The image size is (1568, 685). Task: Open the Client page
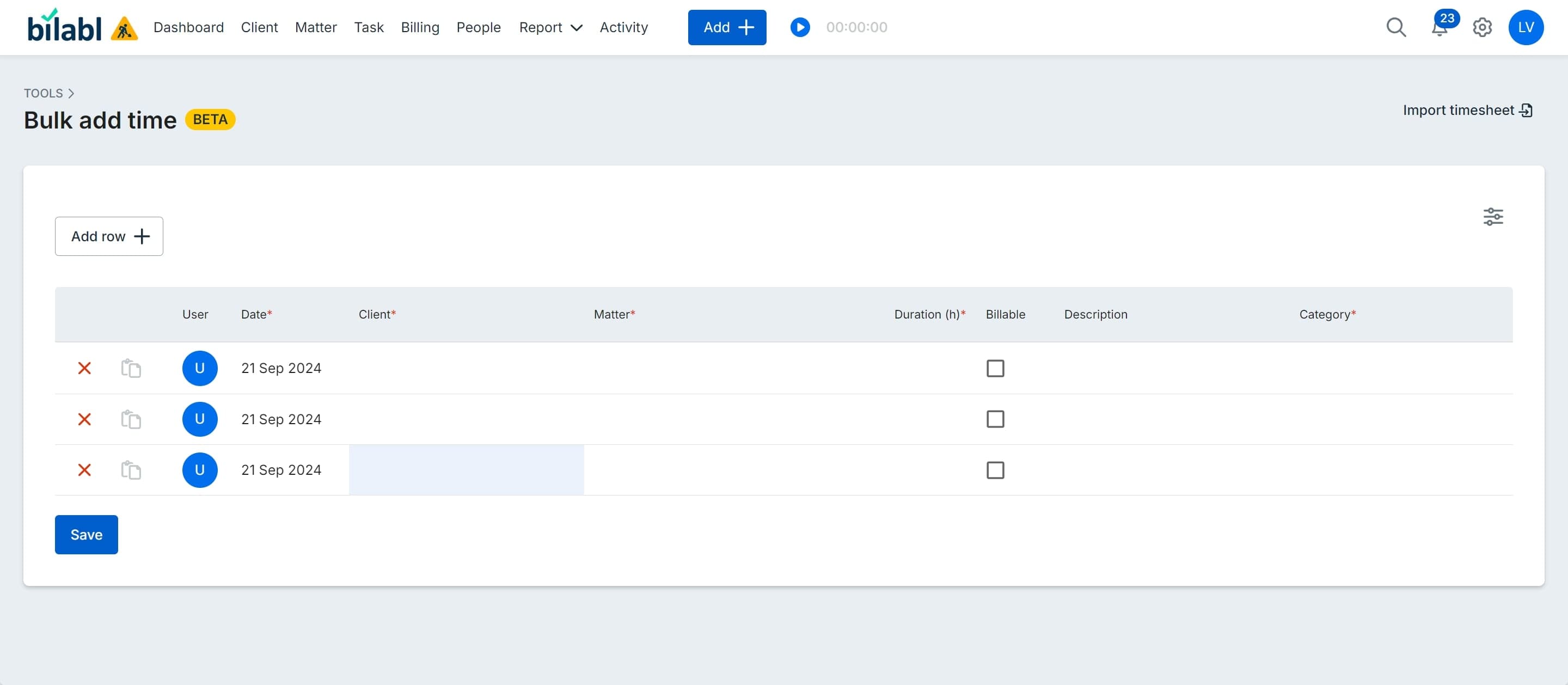click(259, 27)
